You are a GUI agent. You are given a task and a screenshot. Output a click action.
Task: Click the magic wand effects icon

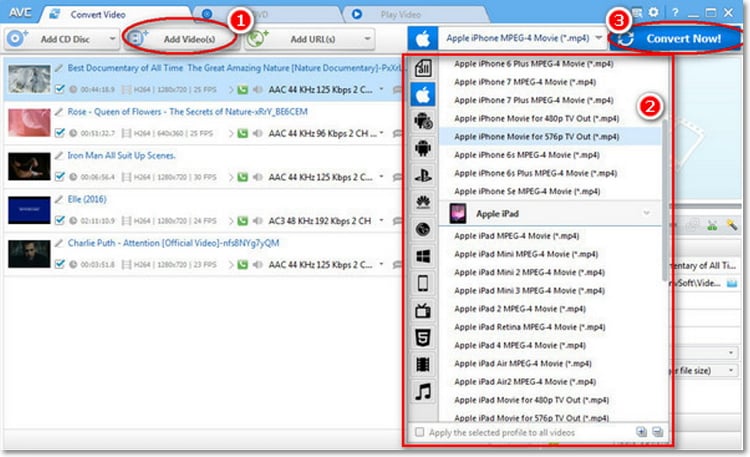[x=731, y=224]
